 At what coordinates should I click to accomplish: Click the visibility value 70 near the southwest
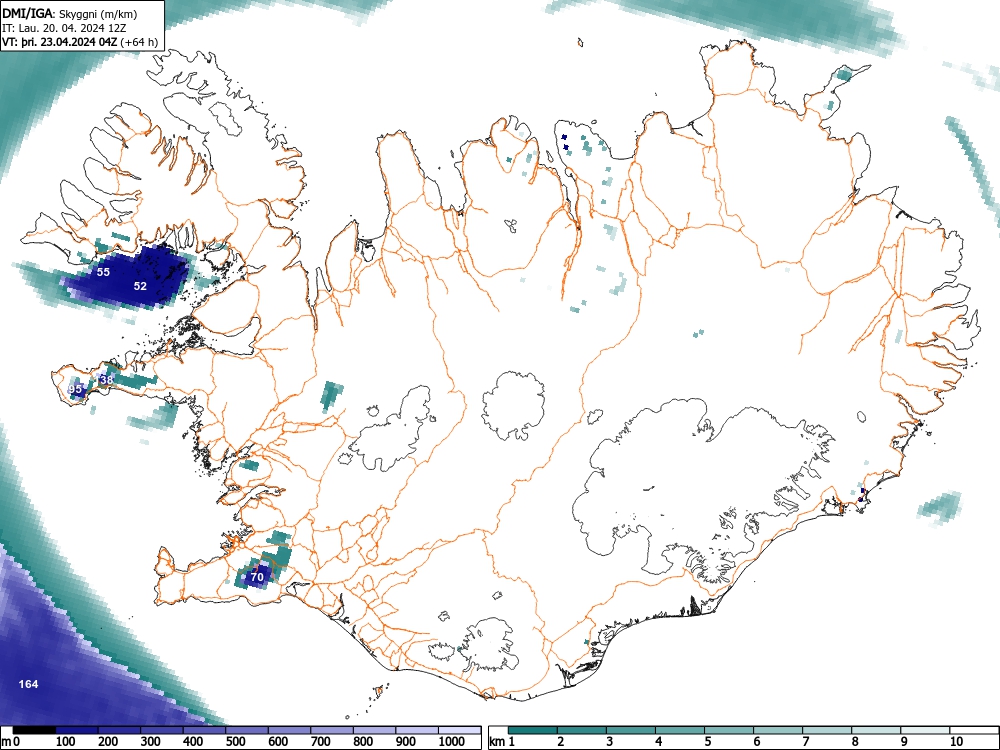(257, 577)
